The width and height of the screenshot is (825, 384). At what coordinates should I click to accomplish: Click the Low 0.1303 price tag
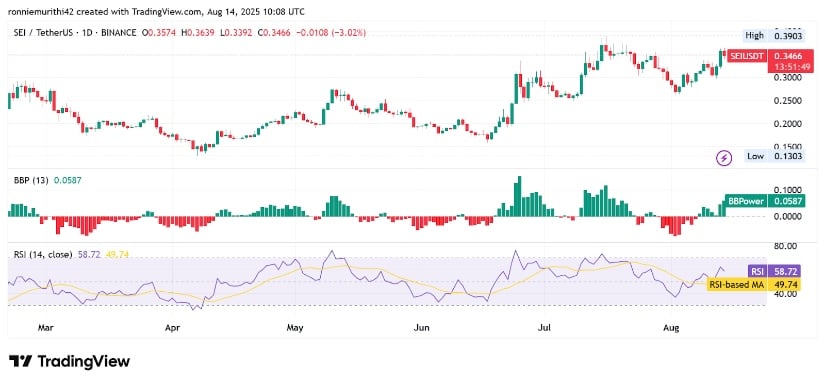[775, 156]
